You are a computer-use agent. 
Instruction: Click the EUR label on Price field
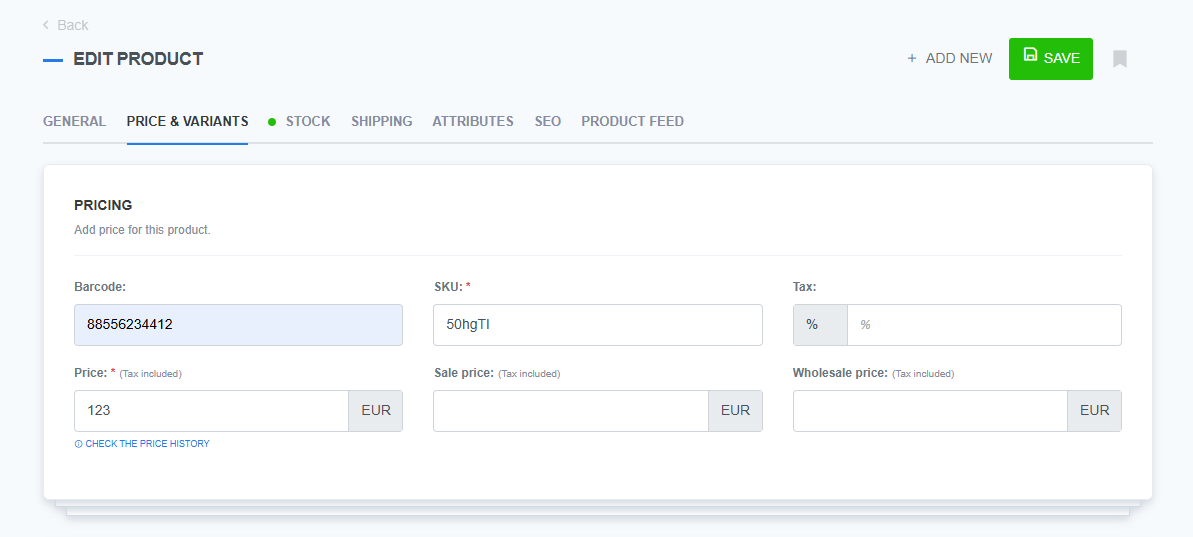point(376,411)
